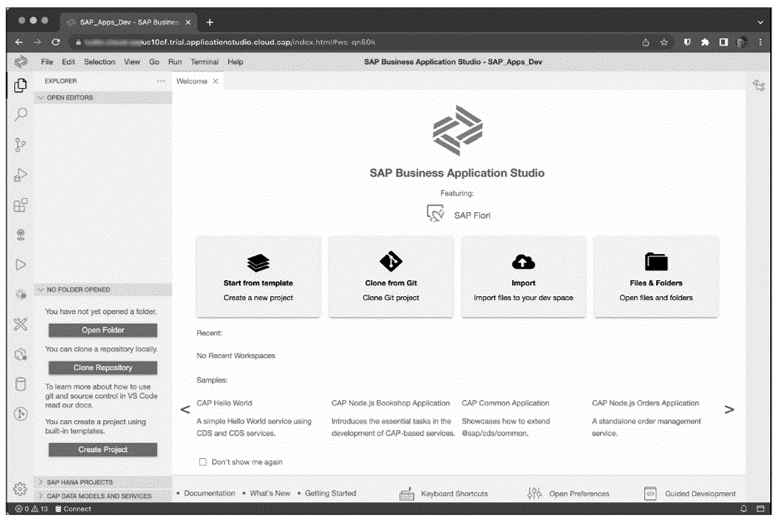Open the Manage gear icon at bottom-left

[20, 489]
